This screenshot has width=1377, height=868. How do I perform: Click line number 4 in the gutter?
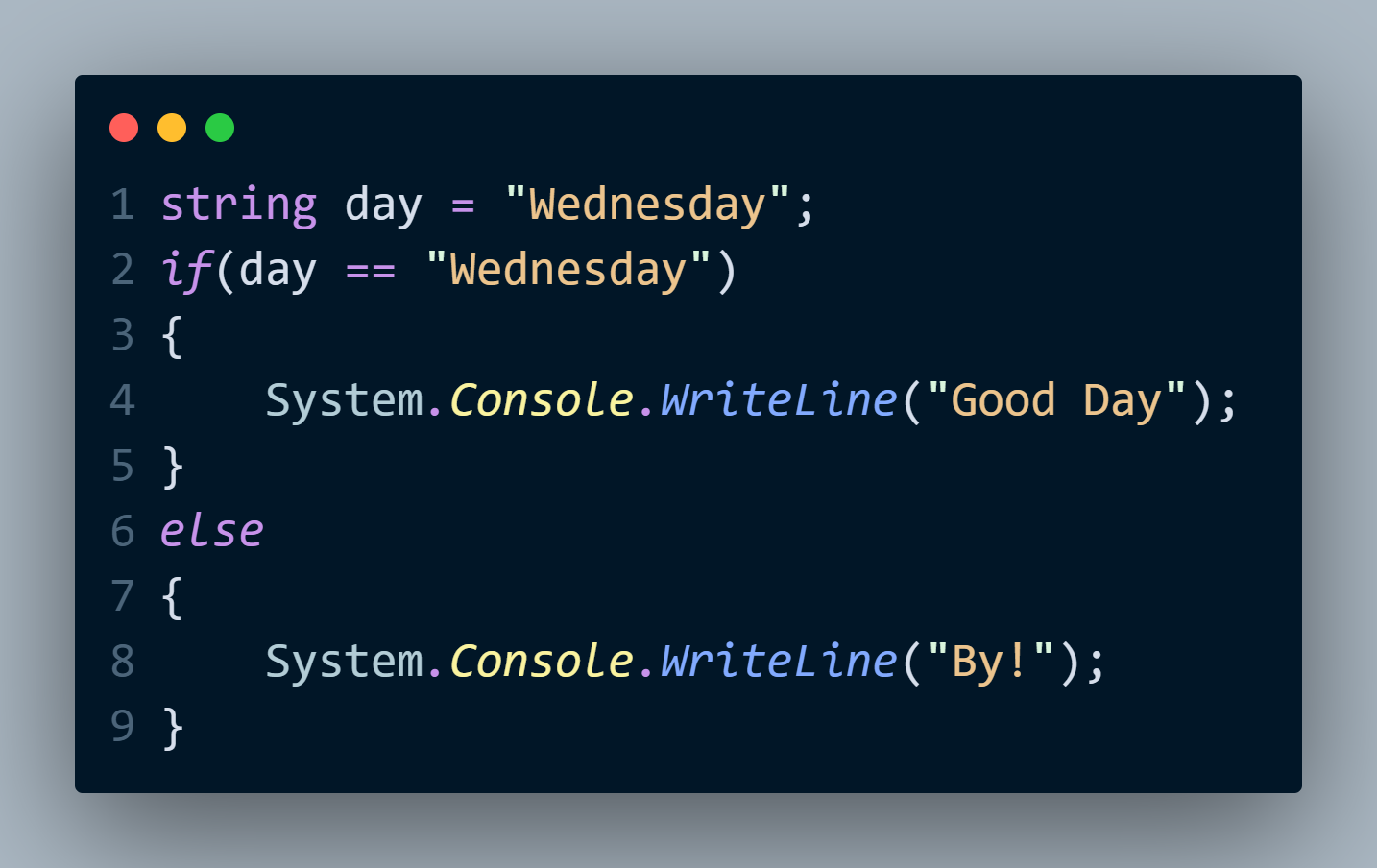pyautogui.click(x=122, y=400)
